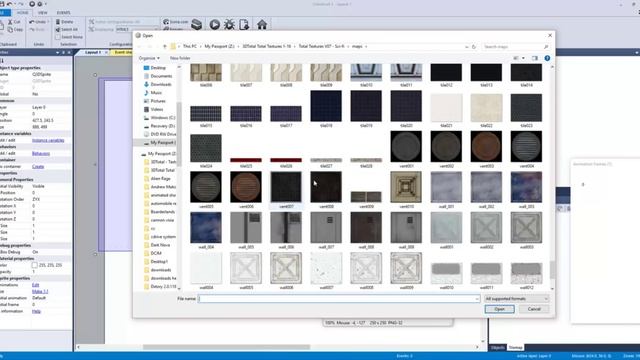Open the view options dropdown arrow
This screenshot has width=640, height=360.
(x=523, y=58)
